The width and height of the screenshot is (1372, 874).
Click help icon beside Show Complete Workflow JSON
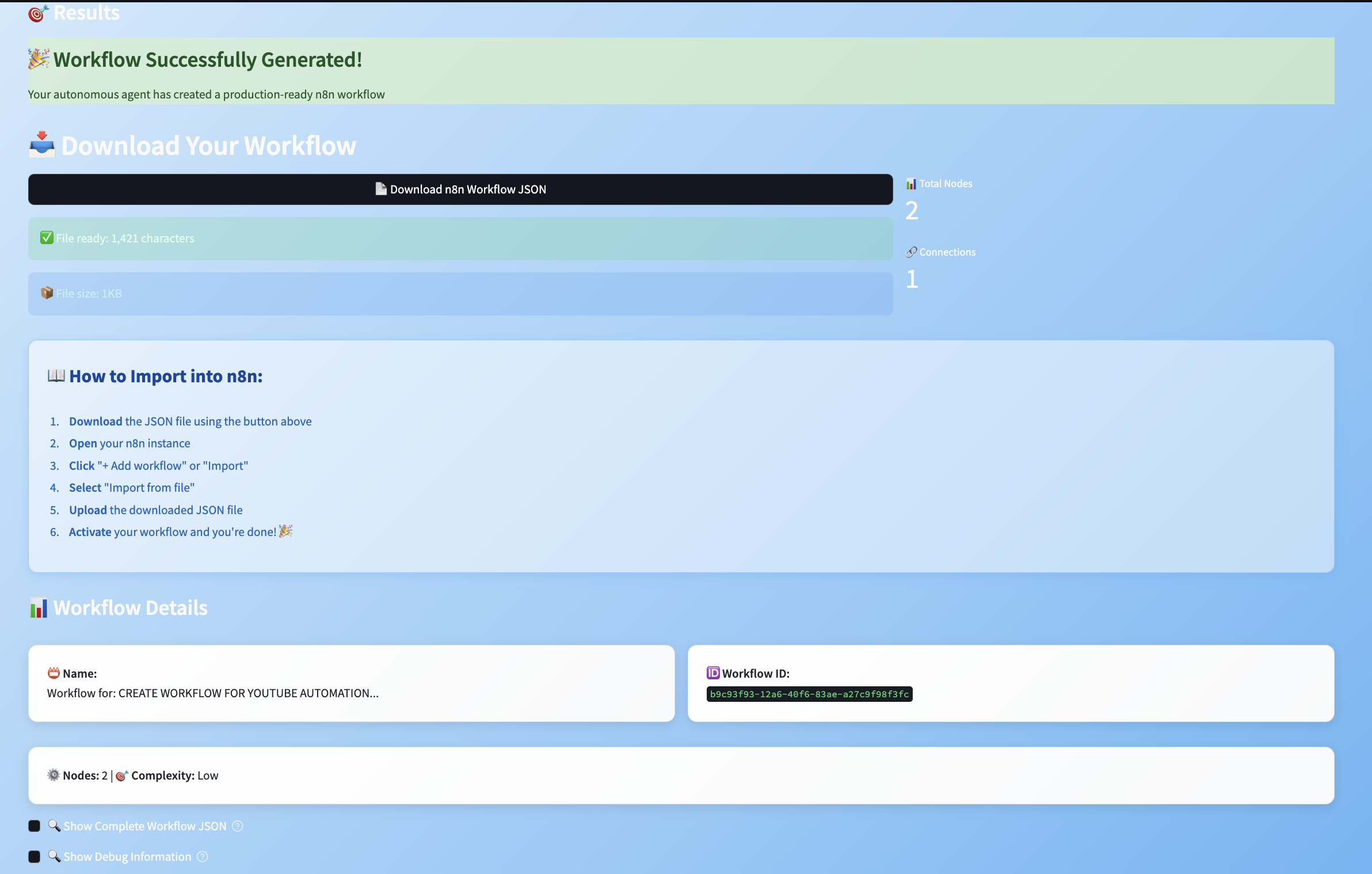pos(238,826)
